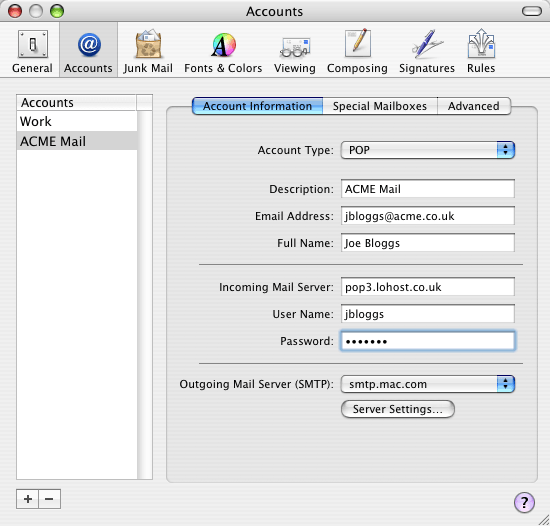This screenshot has height=526, width=550.
Task: Open the Account Type POP dropdown
Action: pos(428,150)
